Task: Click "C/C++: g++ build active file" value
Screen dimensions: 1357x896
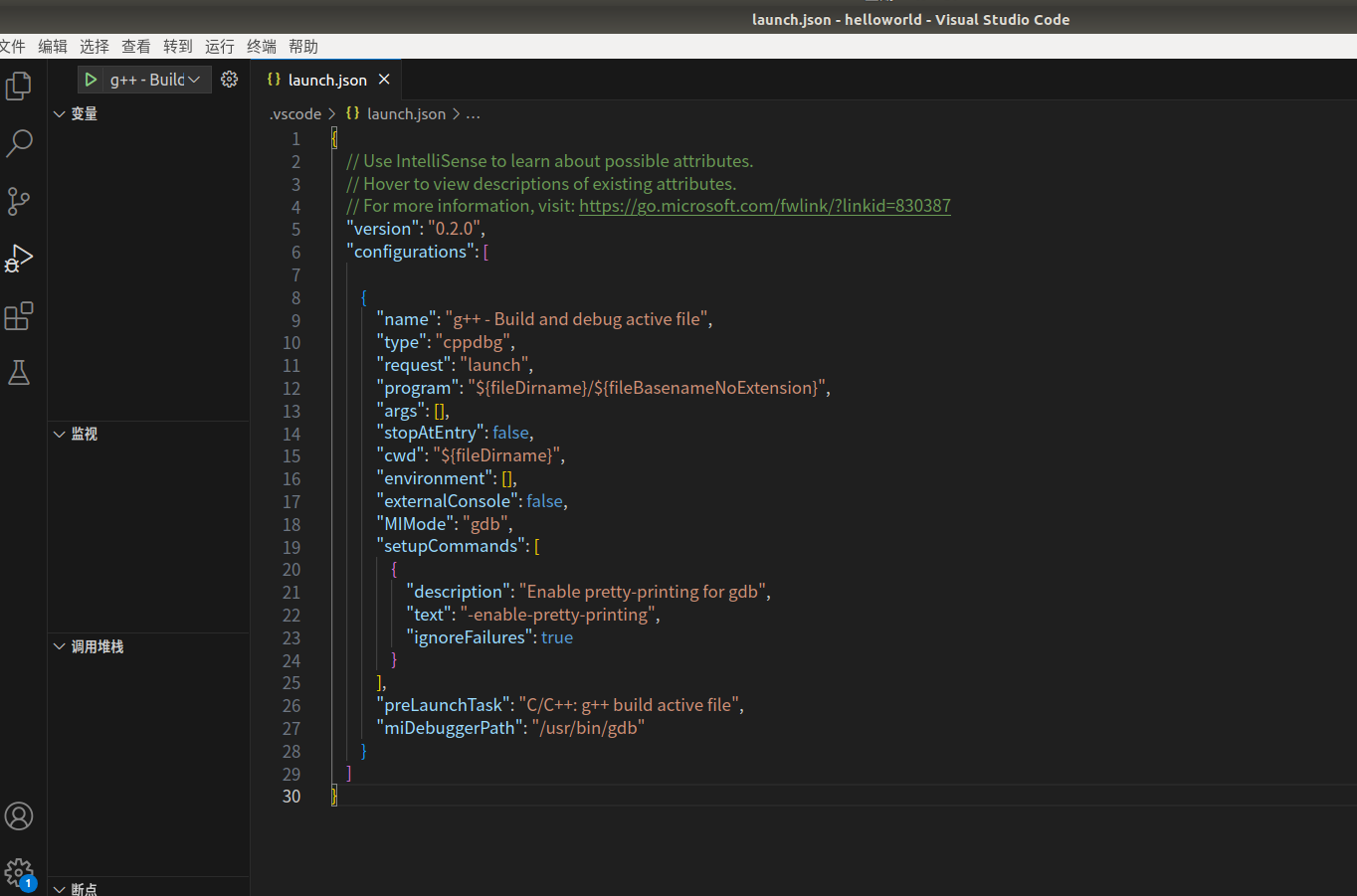Action: [x=629, y=705]
